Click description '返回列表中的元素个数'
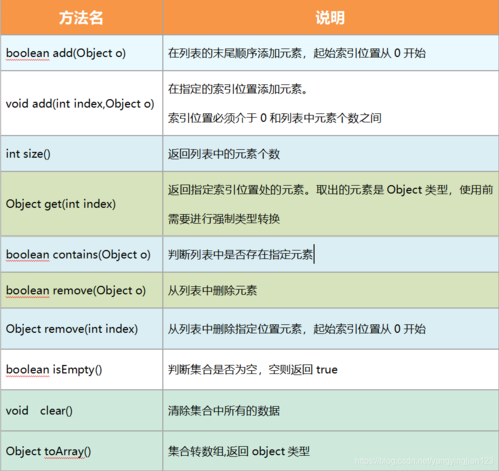 point(224,154)
